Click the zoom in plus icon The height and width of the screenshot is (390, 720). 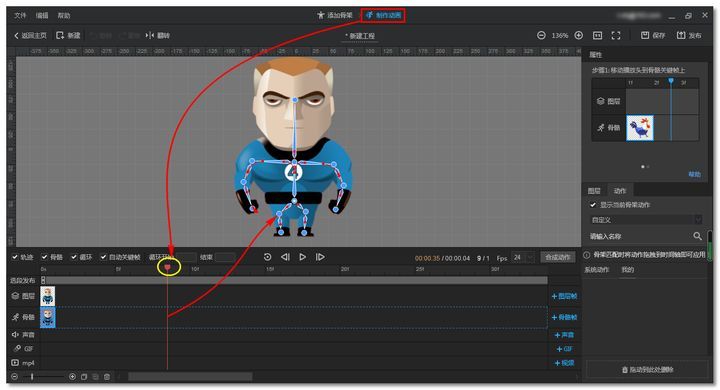[x=579, y=35]
